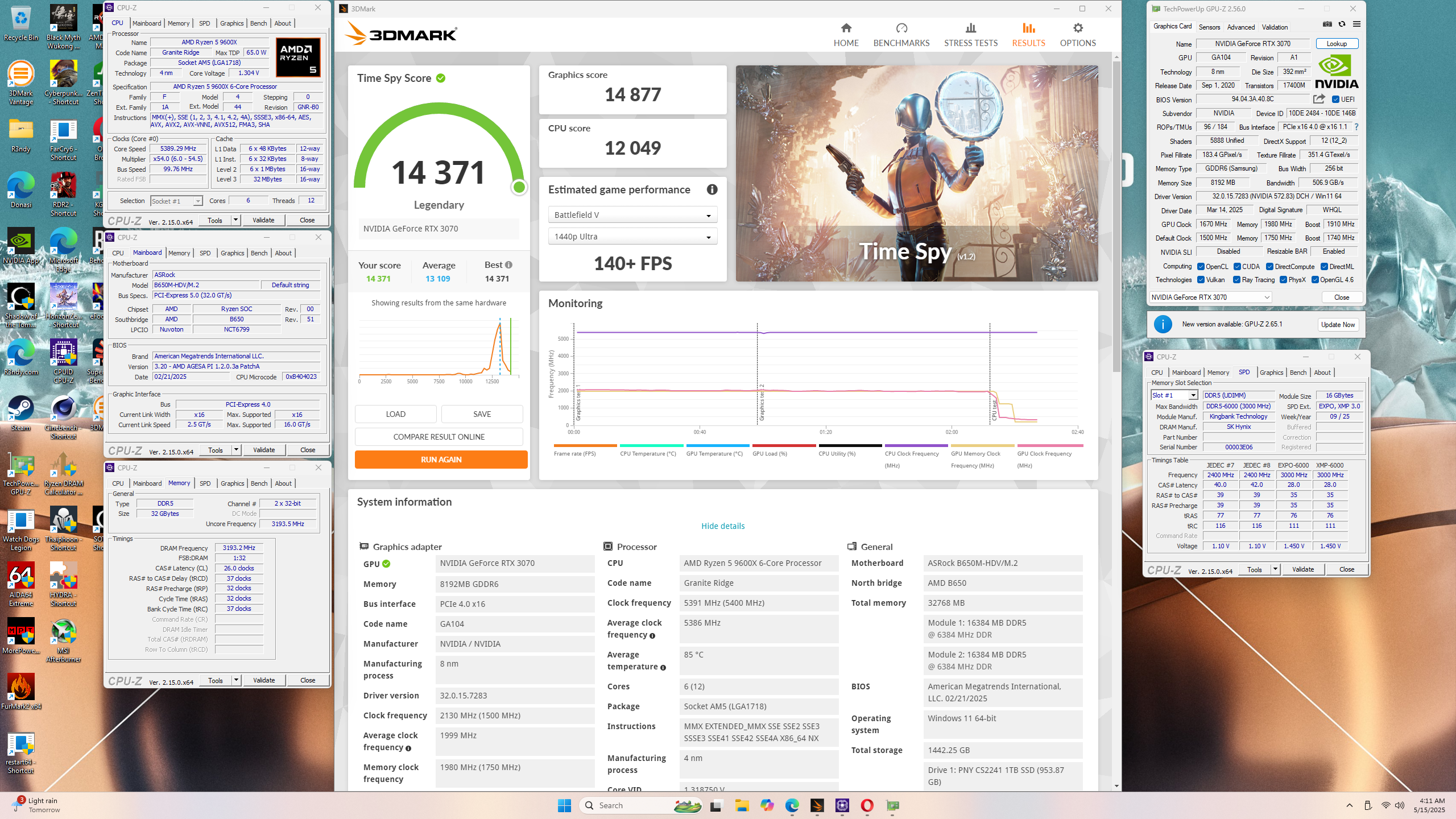Click 3DMark results vertical scrollbar
The width and height of the screenshot is (1456, 819).
click(1116, 216)
